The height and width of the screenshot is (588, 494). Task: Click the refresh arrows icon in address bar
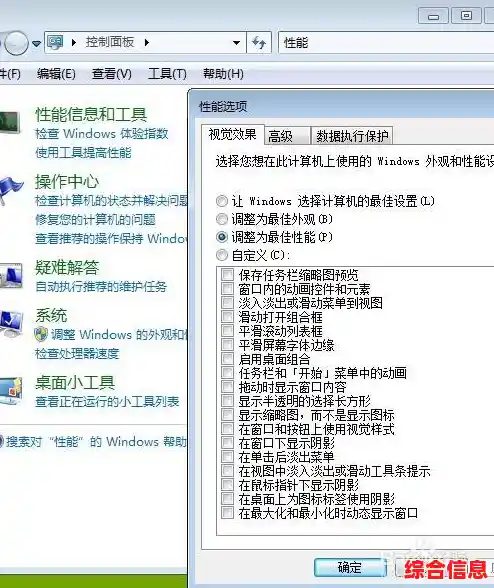click(x=259, y=42)
